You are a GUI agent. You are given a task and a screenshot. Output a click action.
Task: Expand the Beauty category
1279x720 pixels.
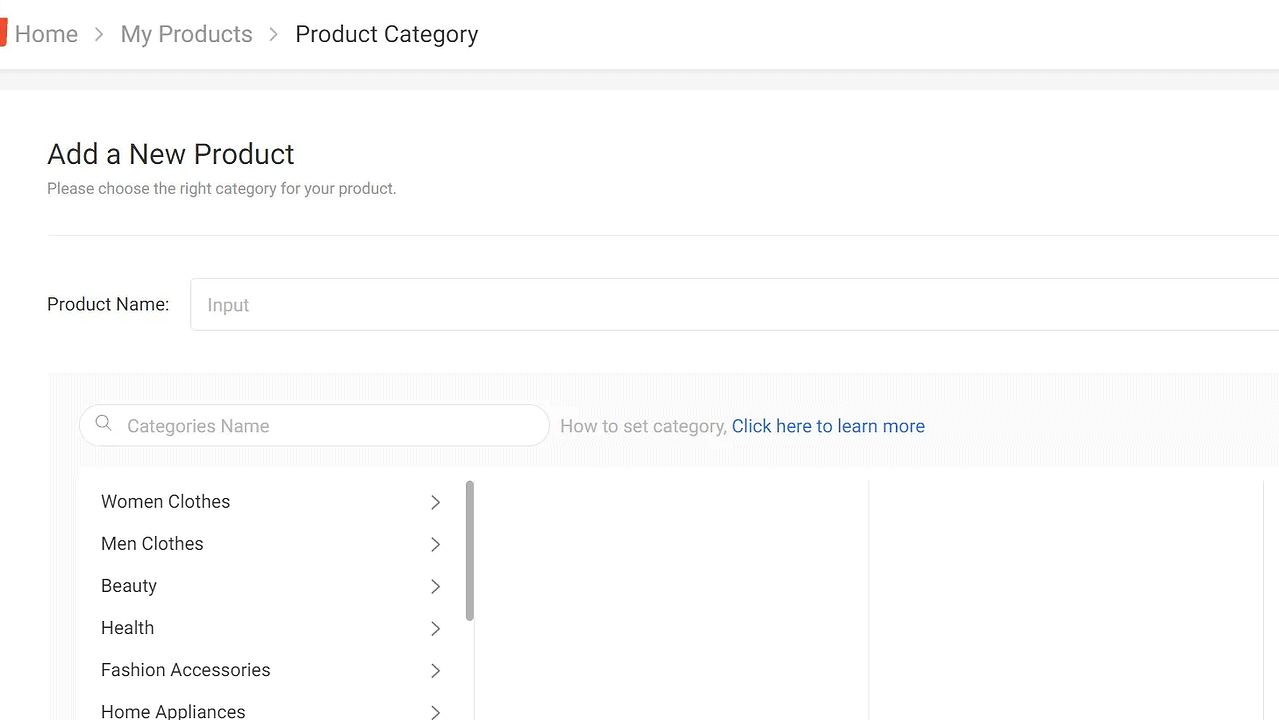click(x=435, y=586)
